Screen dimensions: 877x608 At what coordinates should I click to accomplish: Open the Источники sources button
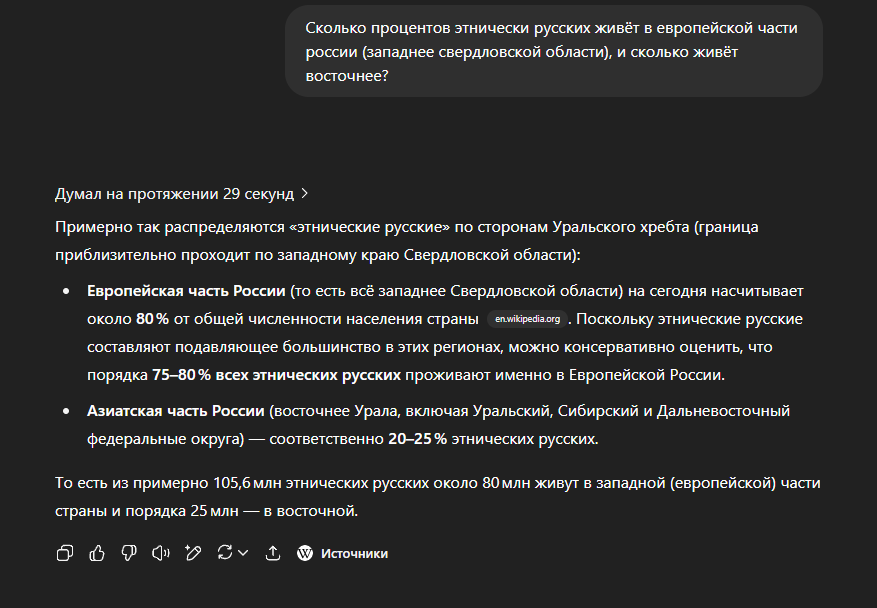342,553
